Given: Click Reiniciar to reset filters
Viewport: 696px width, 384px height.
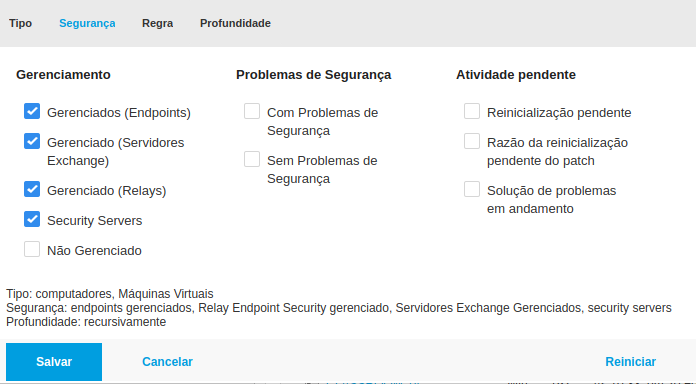Looking at the screenshot, I should coord(630,362).
